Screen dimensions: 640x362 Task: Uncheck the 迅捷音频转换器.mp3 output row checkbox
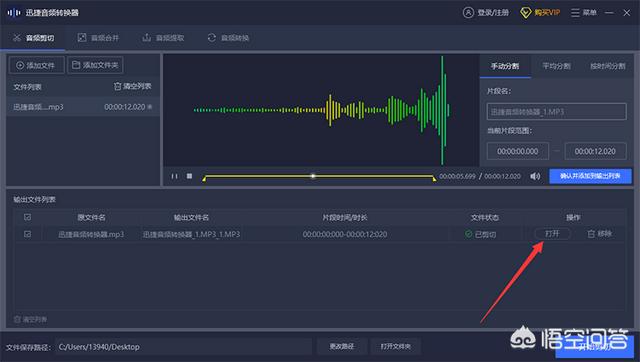click(27, 234)
